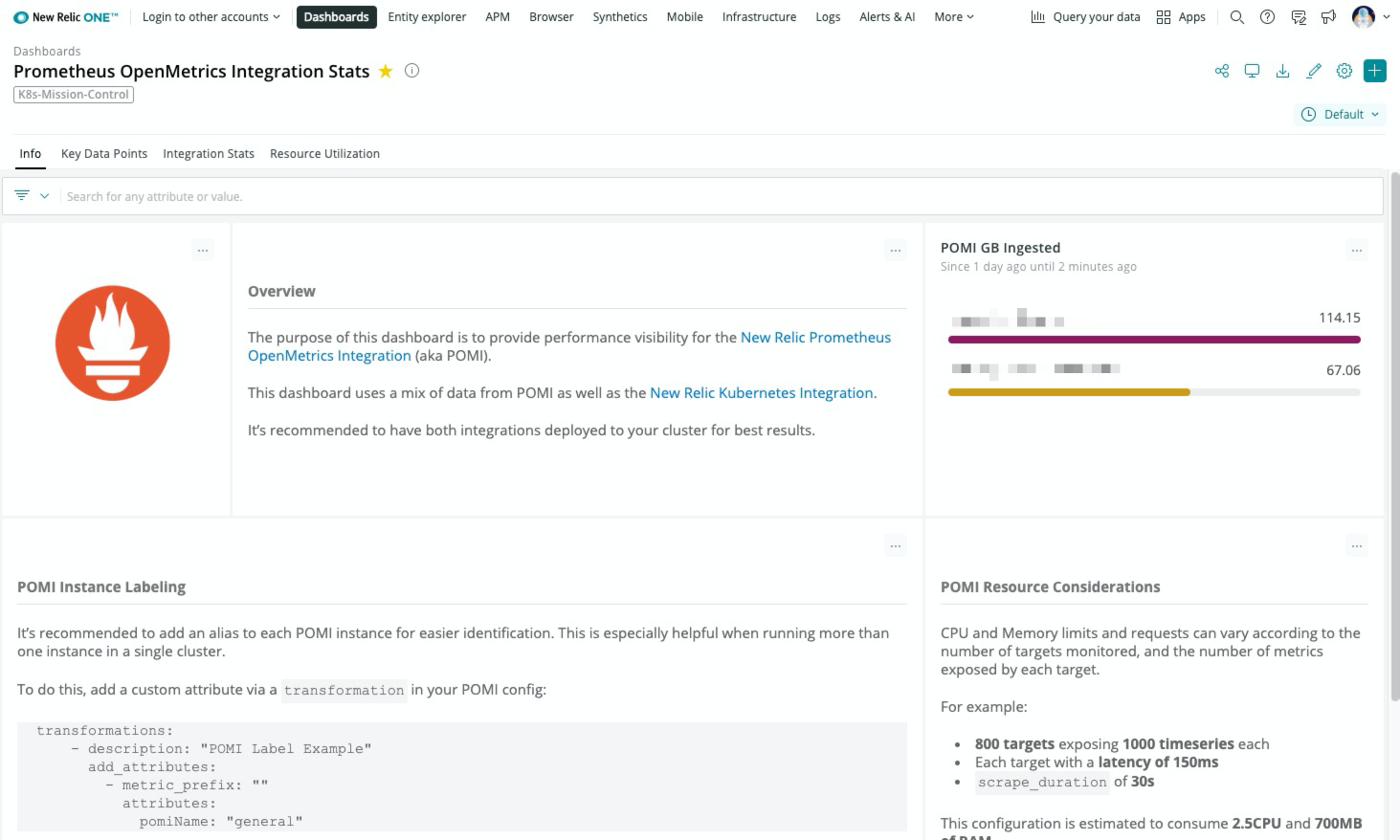1400x840 pixels.
Task: Click the Prometheus flame logo image
Action: coord(113,343)
